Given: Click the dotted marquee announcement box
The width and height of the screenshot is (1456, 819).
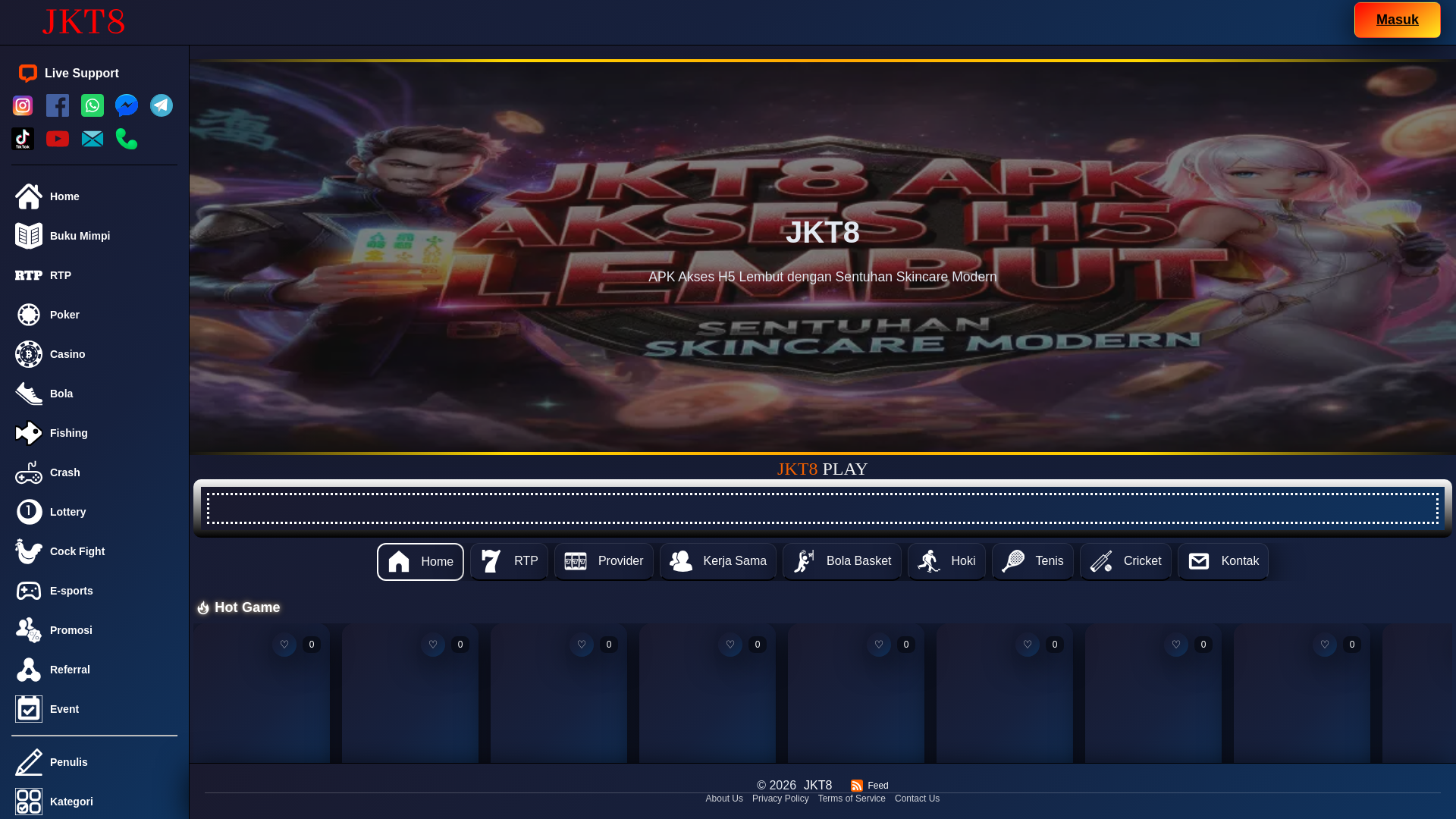Looking at the screenshot, I should pyautogui.click(x=823, y=508).
